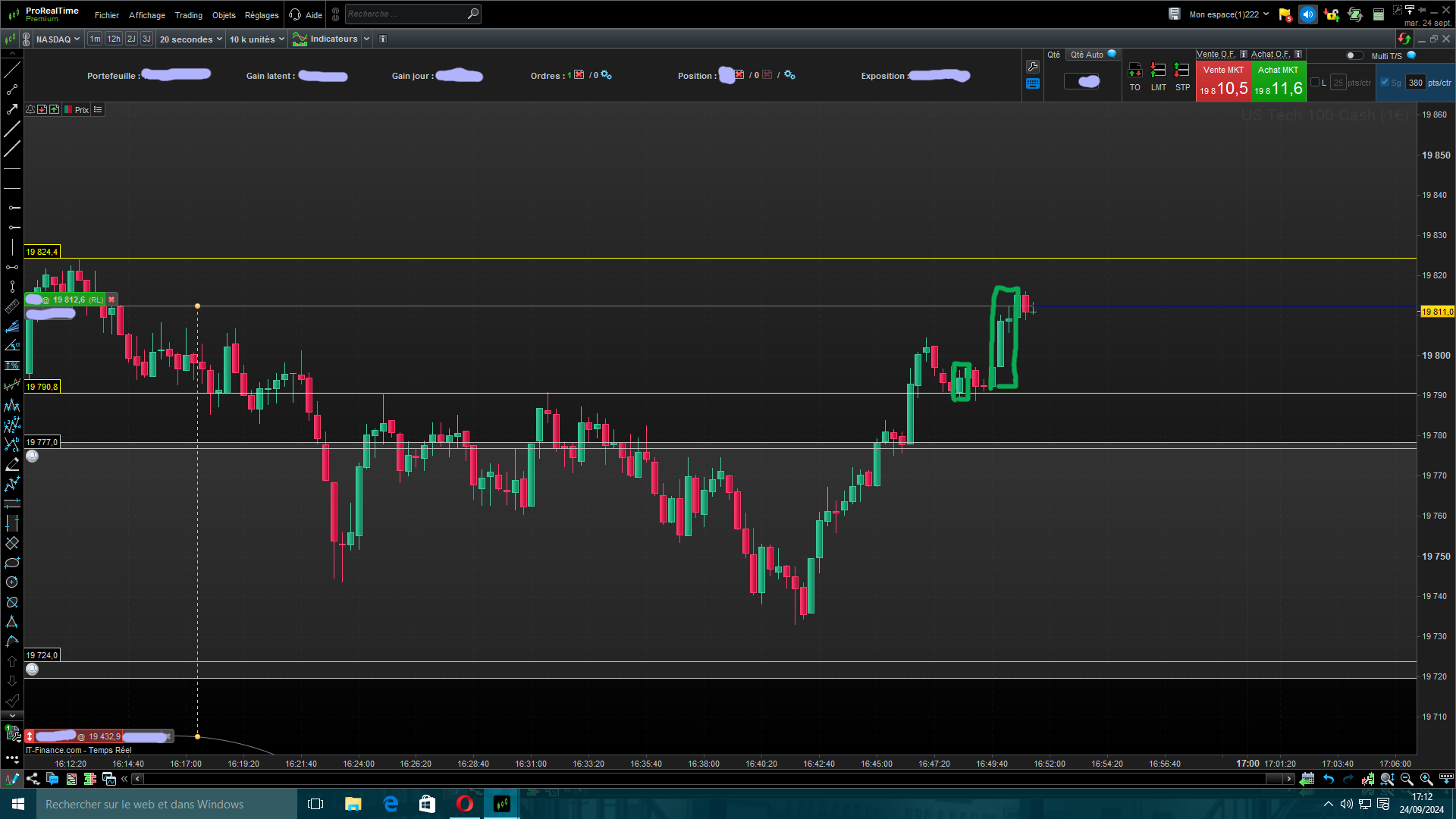Open the price list icon next to Prix
This screenshot has height=819, width=1456.
pyautogui.click(x=98, y=110)
